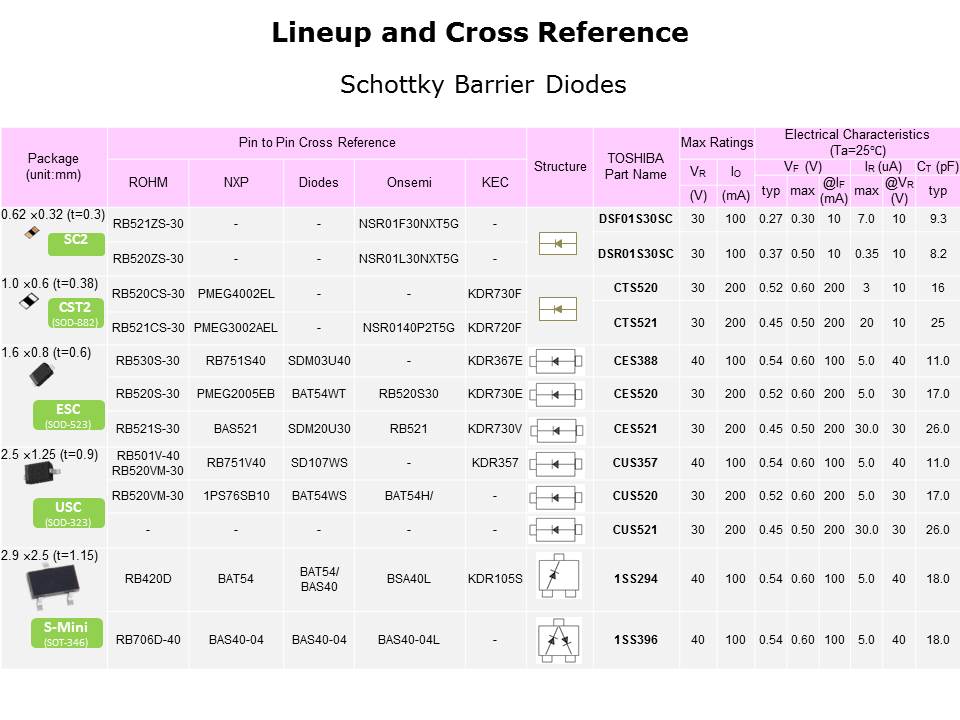Click the CUS521 diode structure symbol
The width and height of the screenshot is (960, 720).
tap(559, 530)
